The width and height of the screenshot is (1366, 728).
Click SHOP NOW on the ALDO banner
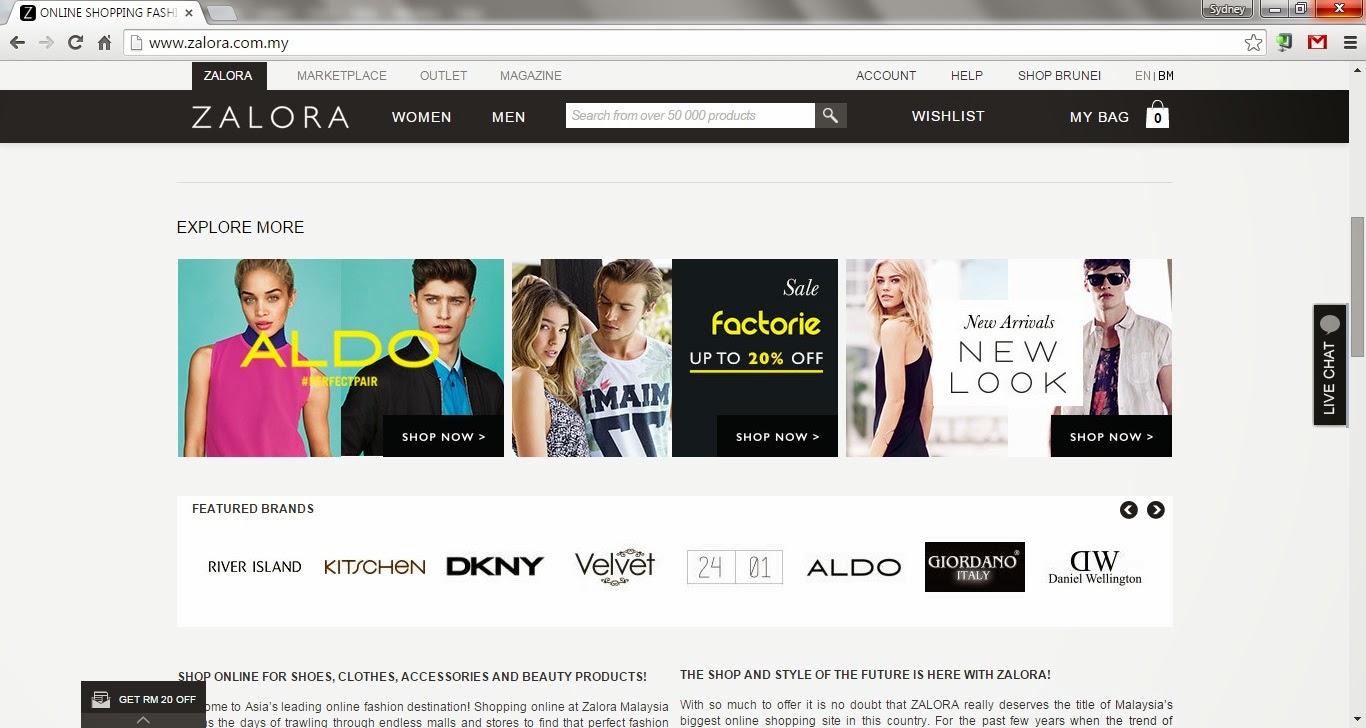(x=443, y=437)
